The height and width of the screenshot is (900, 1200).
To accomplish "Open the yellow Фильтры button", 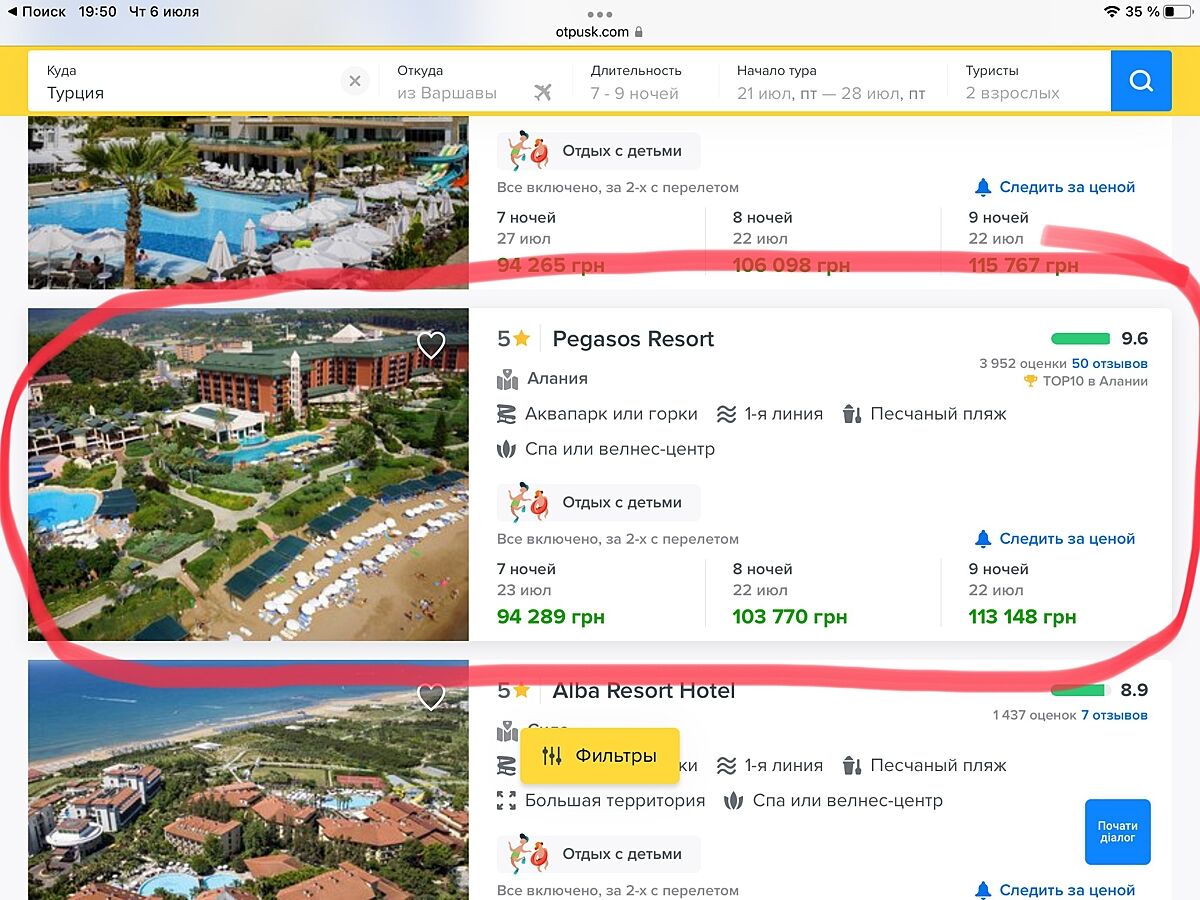I will click(x=600, y=755).
